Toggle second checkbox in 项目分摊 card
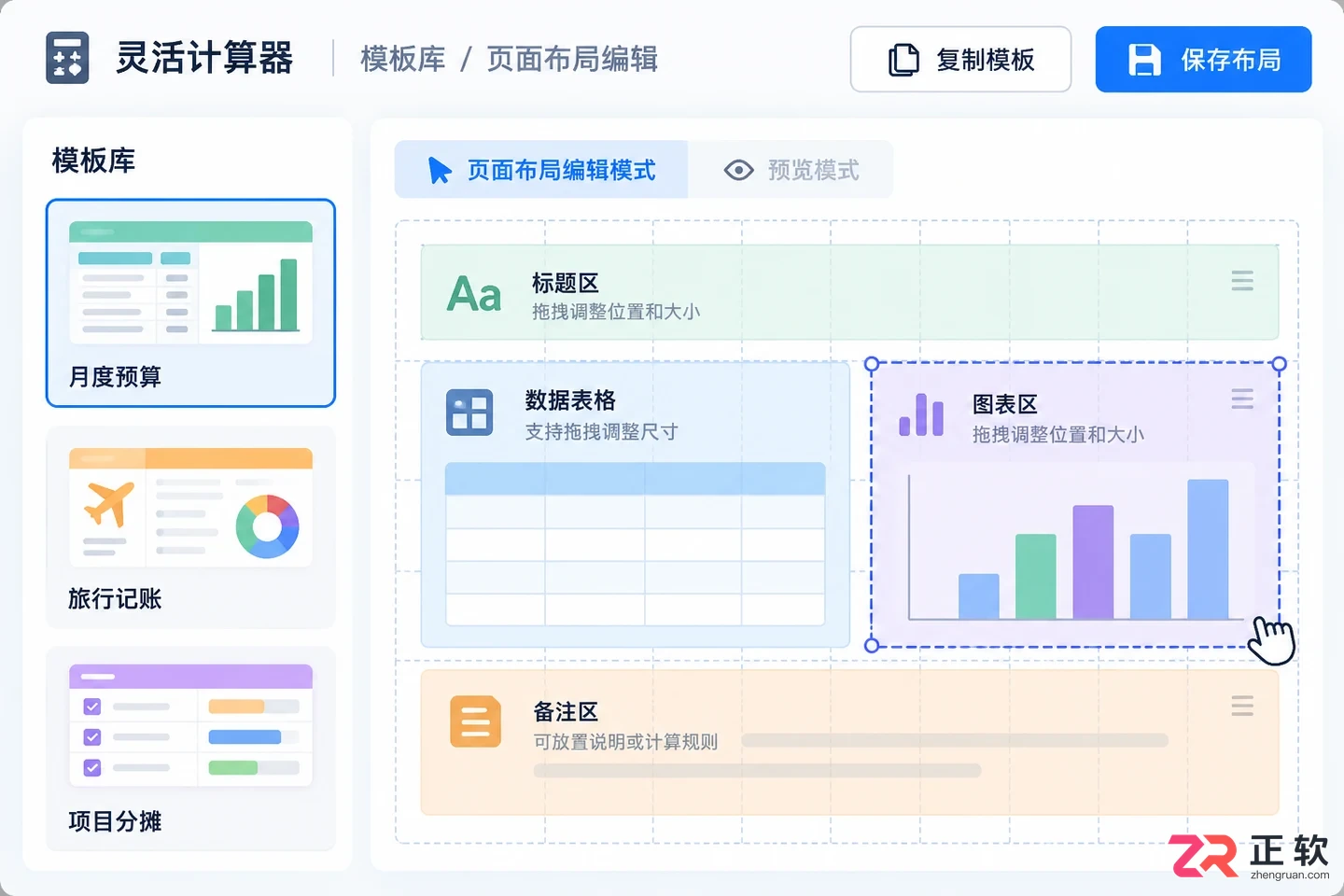1344x896 pixels. 92,737
